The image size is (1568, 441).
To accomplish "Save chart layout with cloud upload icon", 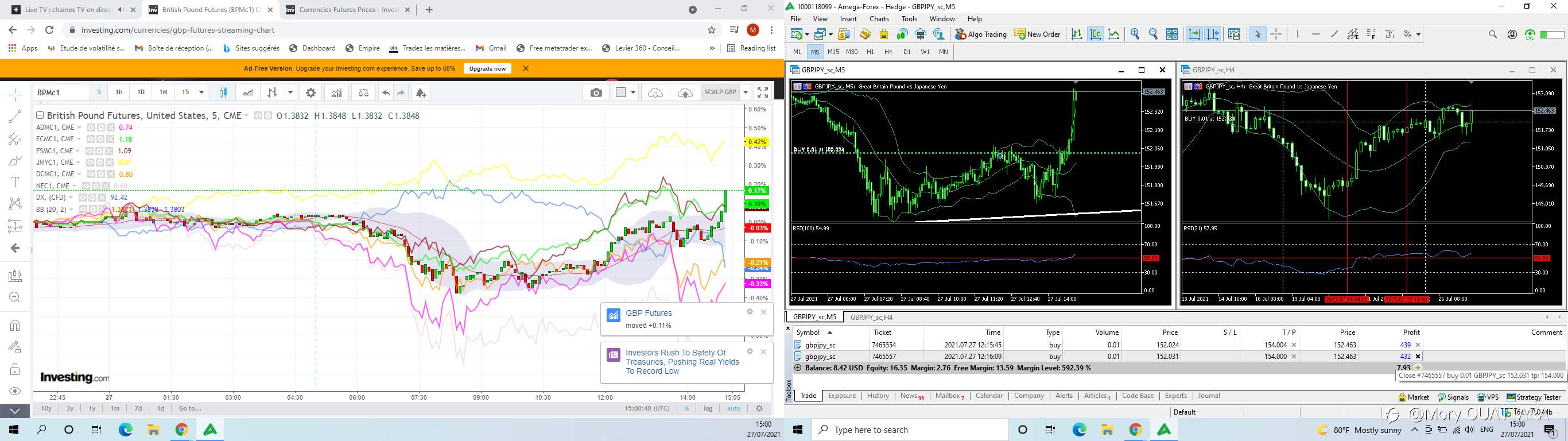I will [685, 92].
